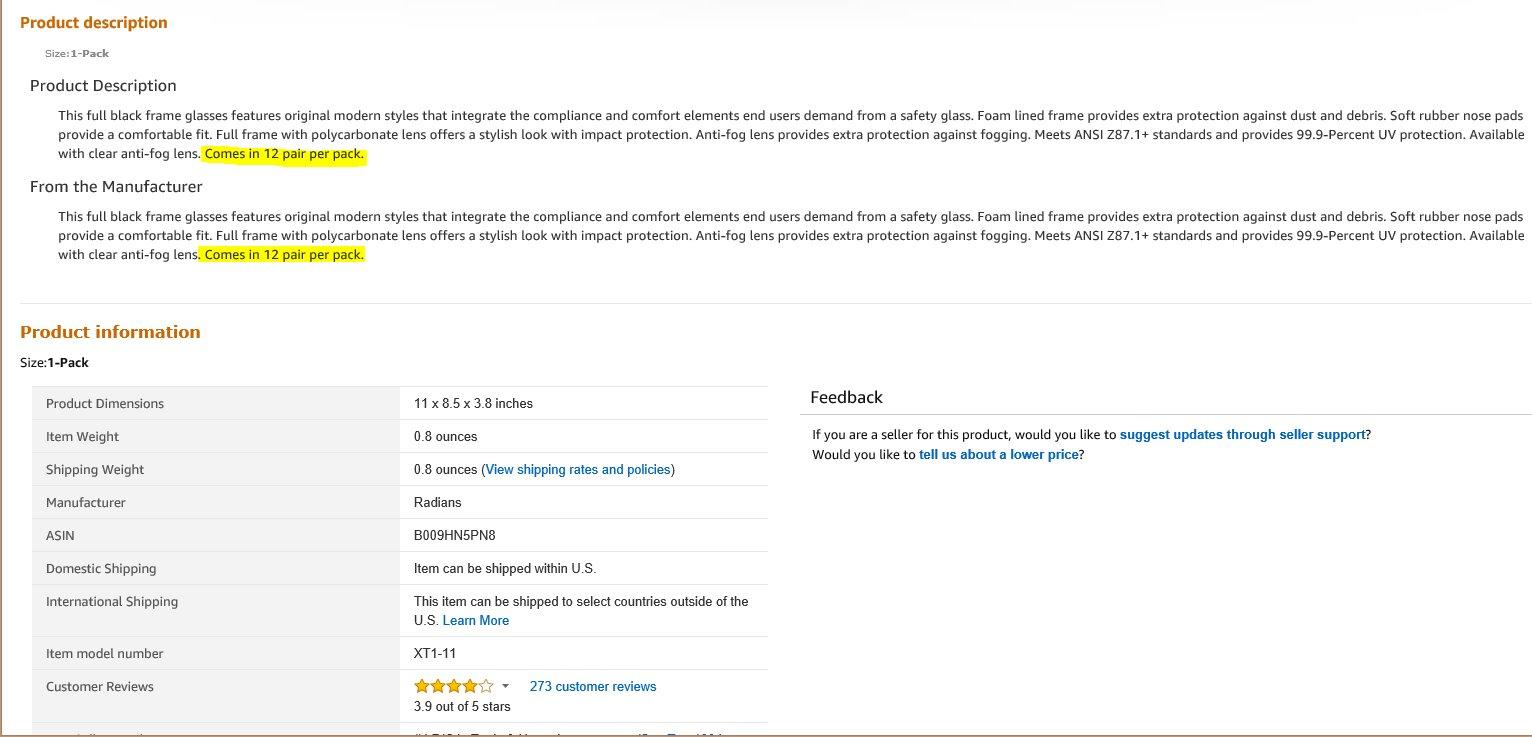The height and width of the screenshot is (737, 1532).
Task: Click the Shipping Weight row label
Action: coord(95,469)
